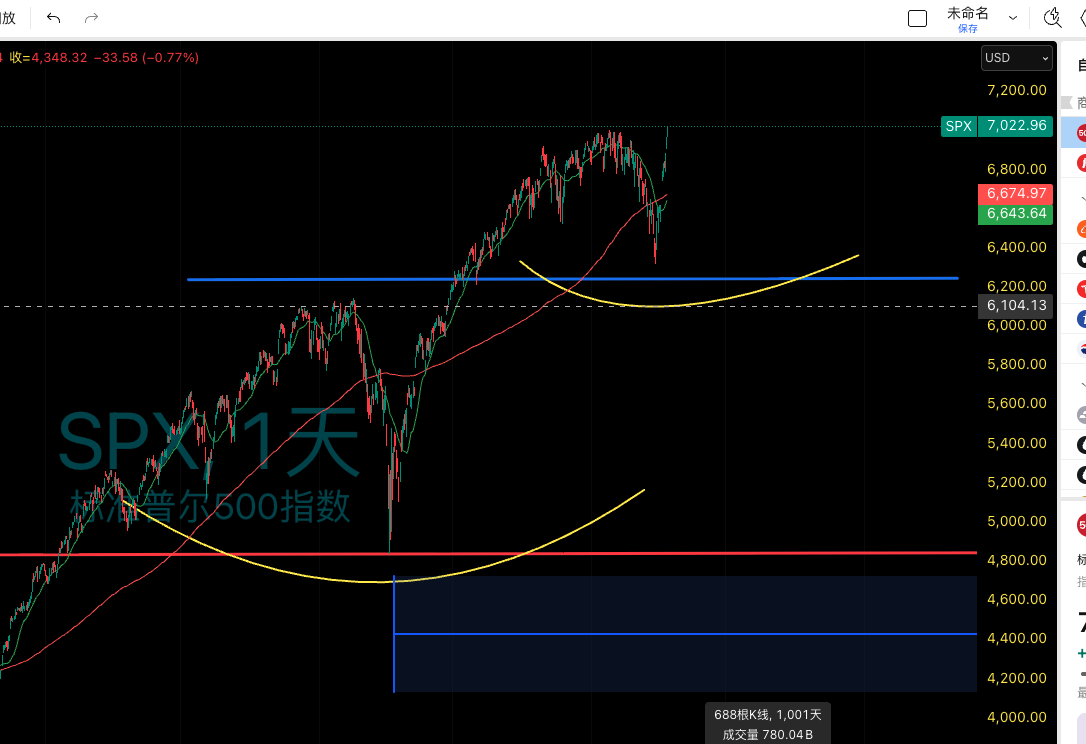Image resolution: width=1086 pixels, height=744 pixels.
Task: Click the 5,000.00 price axis label
Action: (1016, 521)
